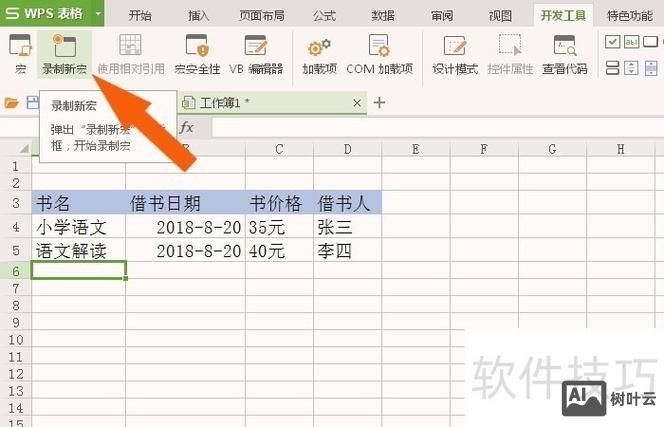
Task: Click into the formula bar input
Action: 438,127
